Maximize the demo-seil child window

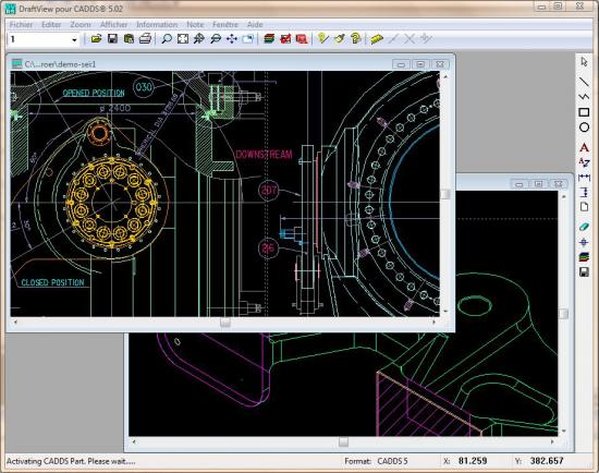[x=420, y=64]
